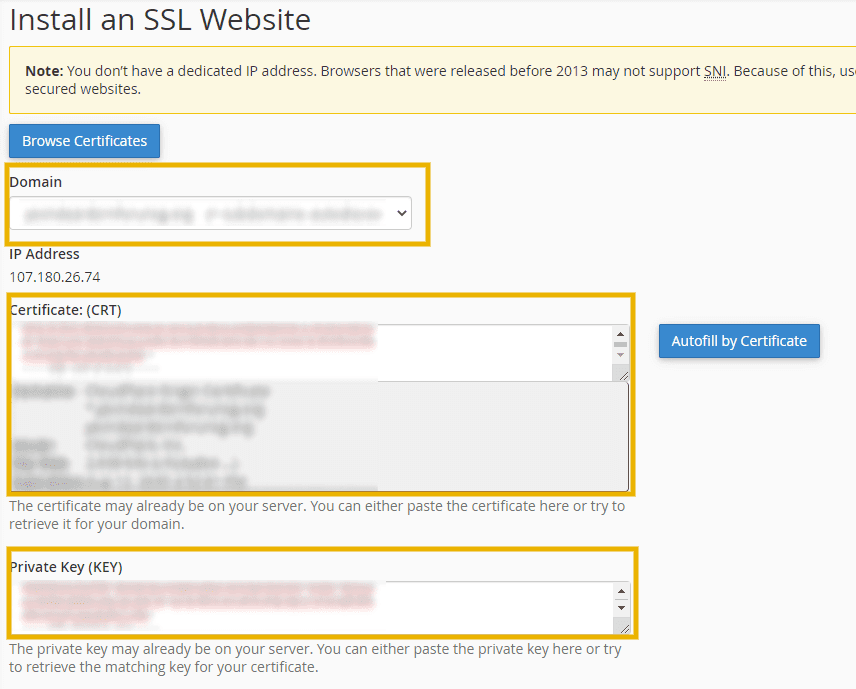Click the Domain field label
Screen dimensions: 856x689
[x=35, y=181]
